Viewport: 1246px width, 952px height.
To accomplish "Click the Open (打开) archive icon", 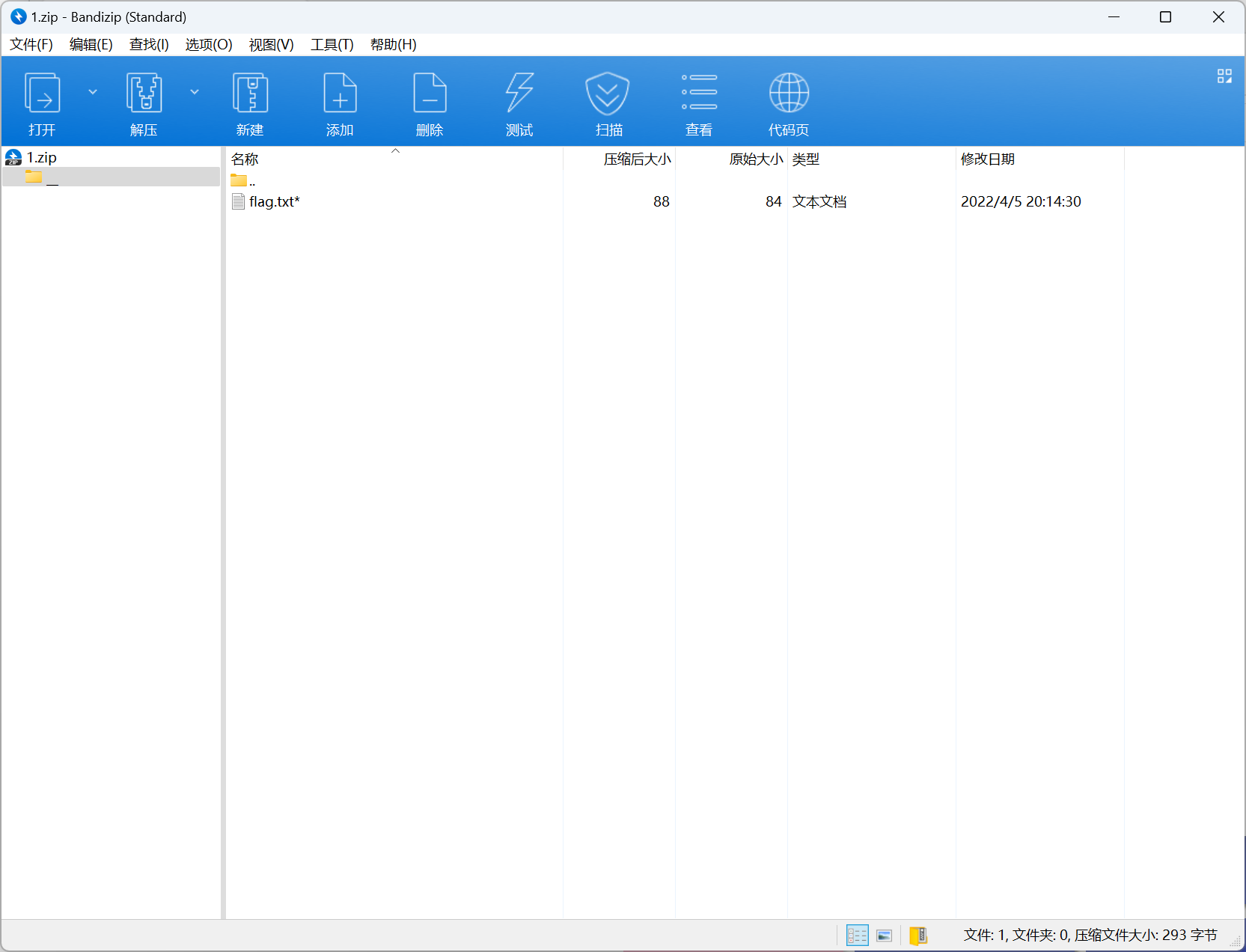I will pos(42,93).
